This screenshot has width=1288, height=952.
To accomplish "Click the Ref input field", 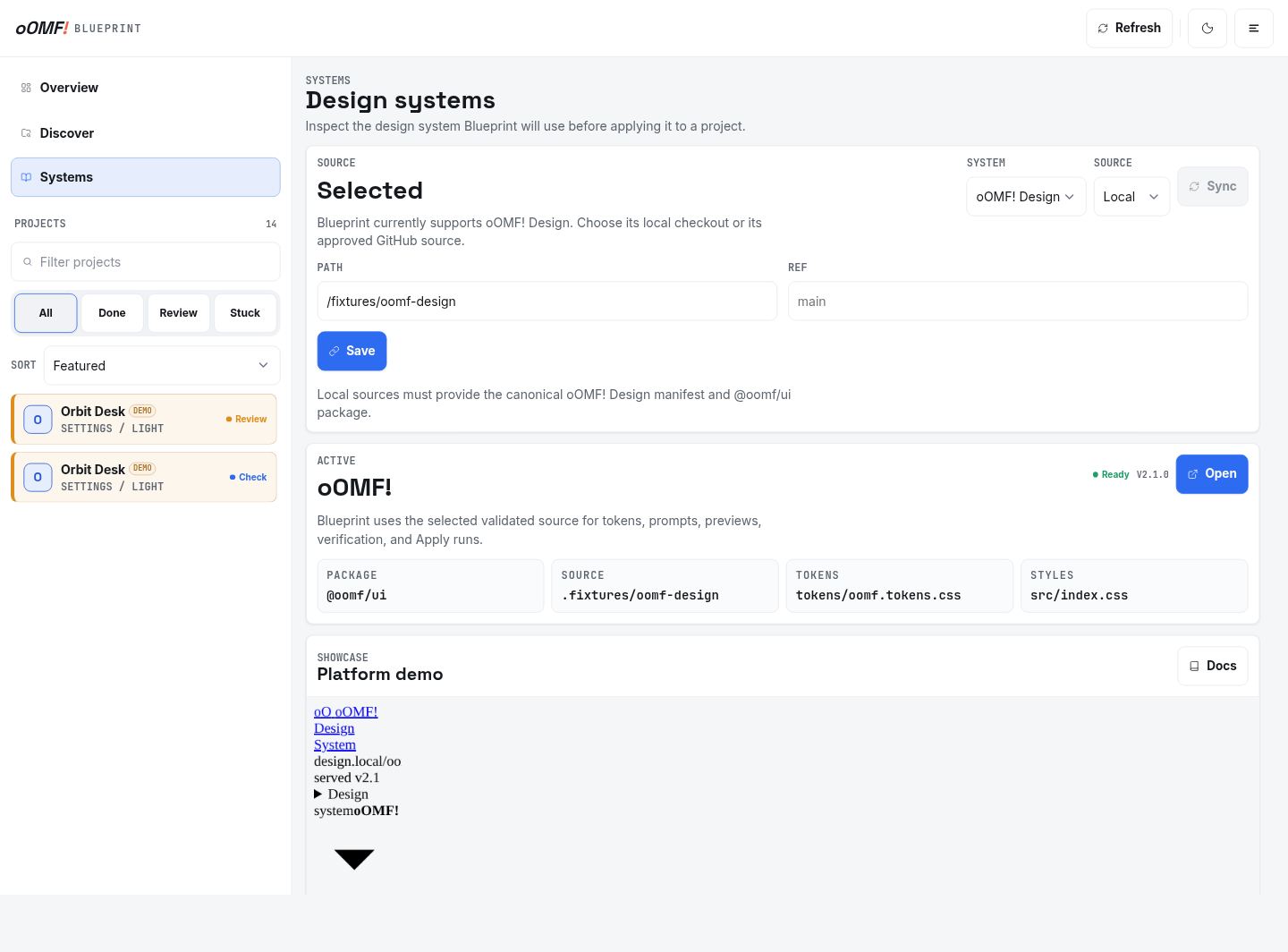I will [x=1018, y=302].
